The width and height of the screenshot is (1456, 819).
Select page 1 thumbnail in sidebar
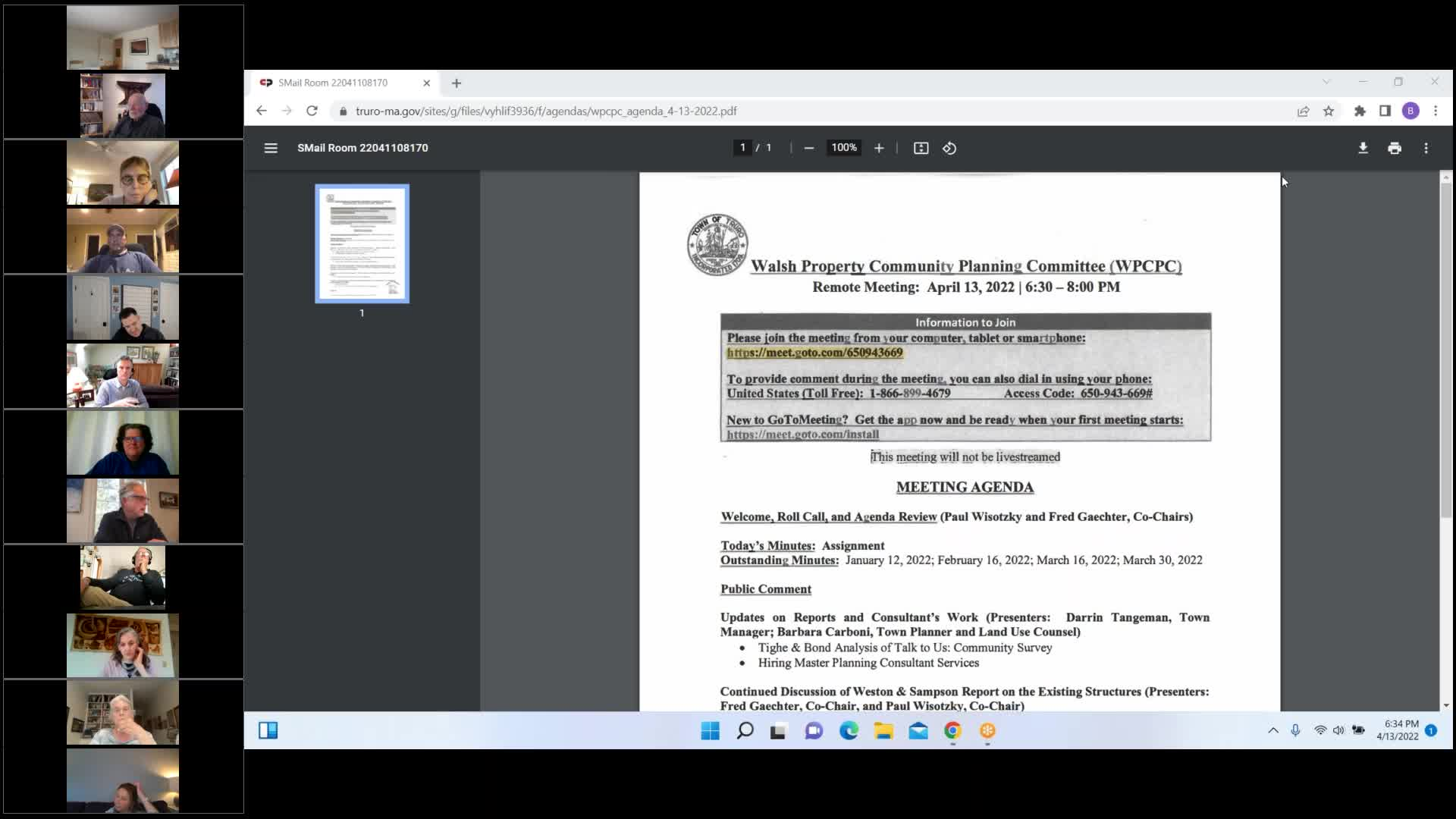pos(362,243)
